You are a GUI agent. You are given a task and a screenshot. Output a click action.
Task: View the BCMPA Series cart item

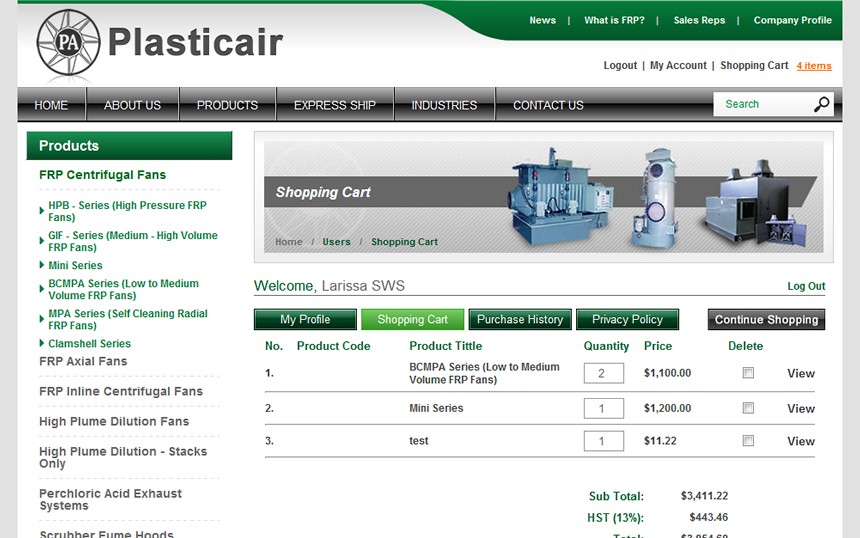point(801,373)
